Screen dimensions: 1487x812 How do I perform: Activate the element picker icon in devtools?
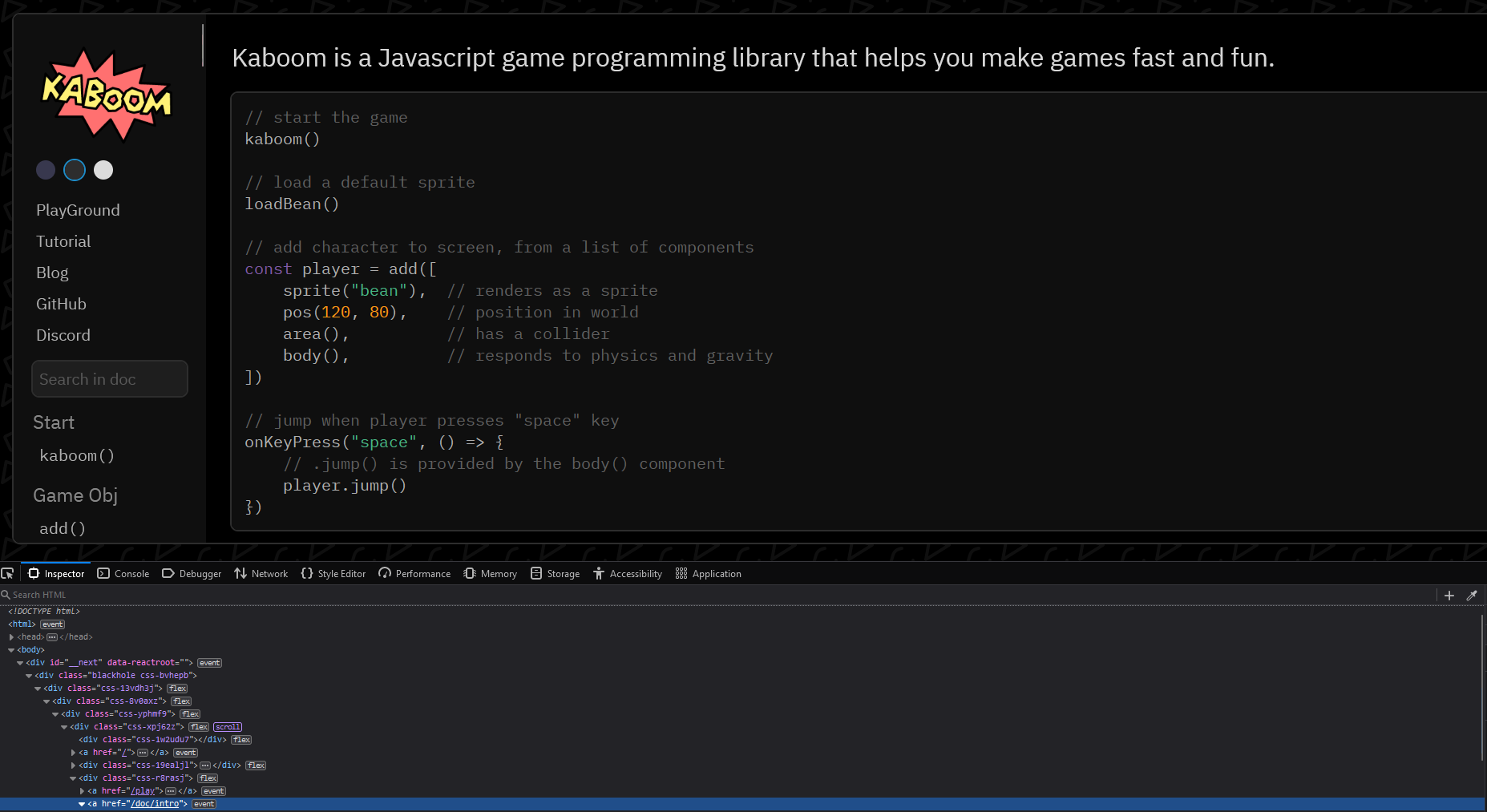(7, 574)
